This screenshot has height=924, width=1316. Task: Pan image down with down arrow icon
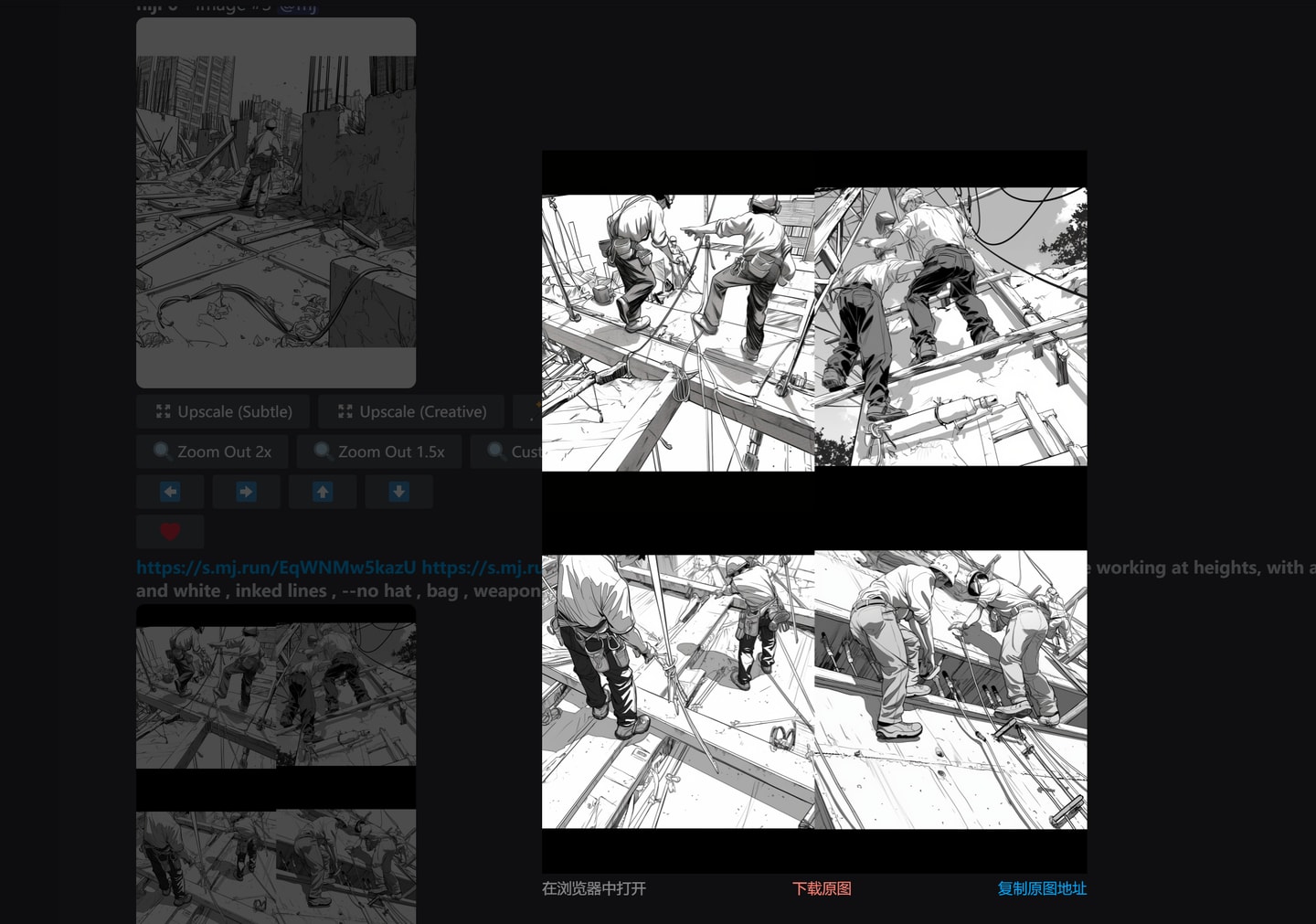tap(398, 492)
